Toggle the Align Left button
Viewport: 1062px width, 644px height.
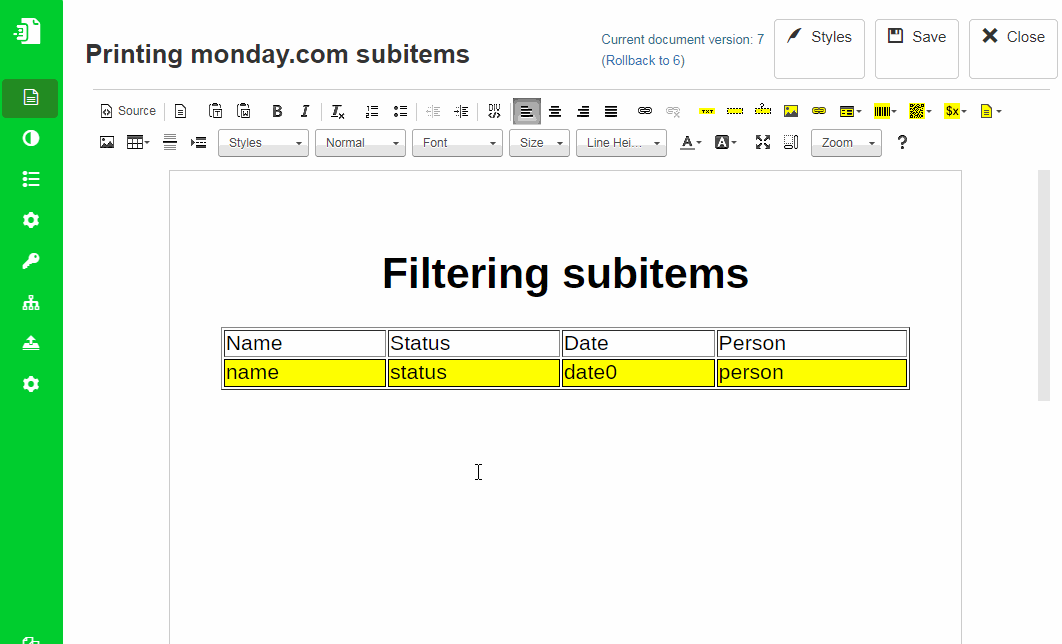click(x=527, y=111)
